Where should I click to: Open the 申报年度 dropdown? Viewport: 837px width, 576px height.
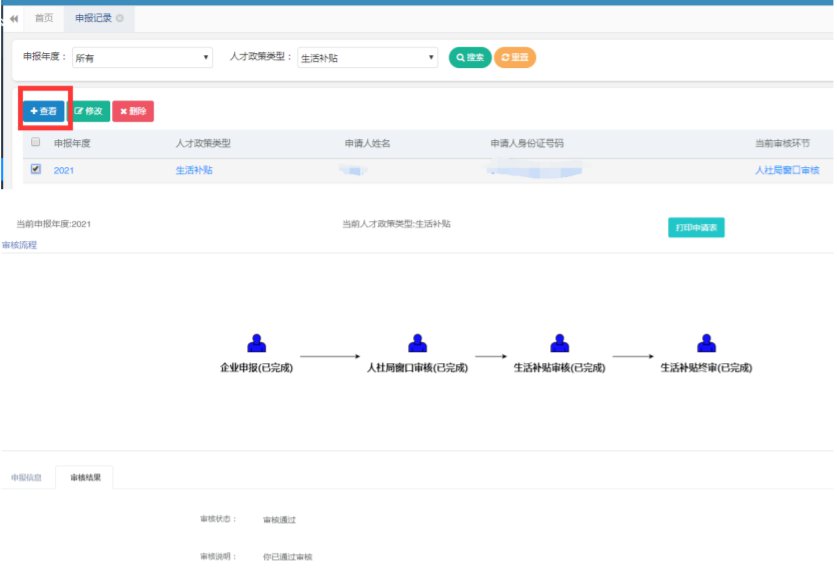pos(143,58)
